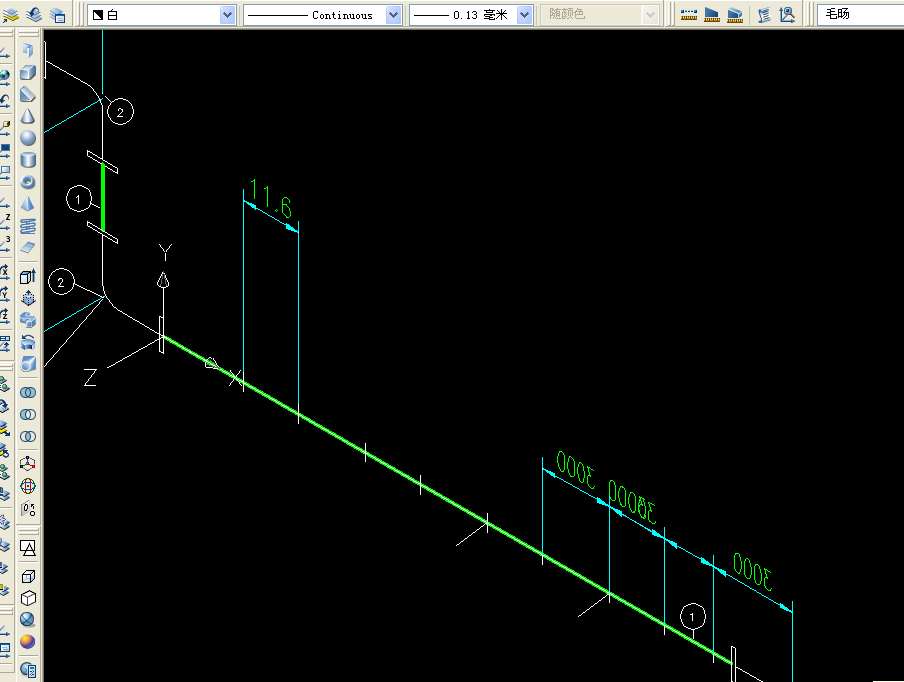904x682 pixels.
Task: Click balloon 1 next to the vertical green segment
Action: (79, 199)
